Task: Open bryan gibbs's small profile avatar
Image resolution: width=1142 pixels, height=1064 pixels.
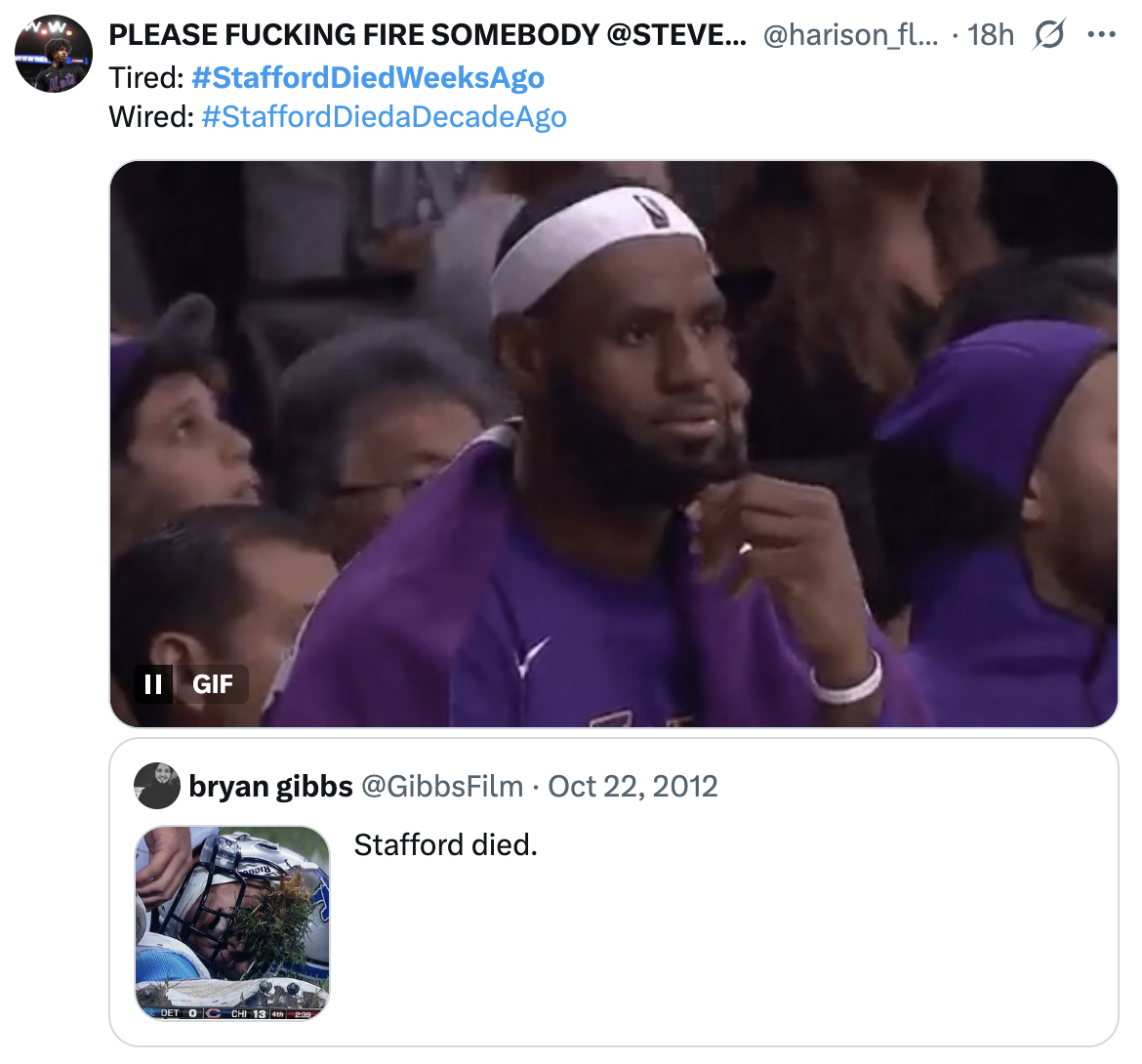Action: 156,786
